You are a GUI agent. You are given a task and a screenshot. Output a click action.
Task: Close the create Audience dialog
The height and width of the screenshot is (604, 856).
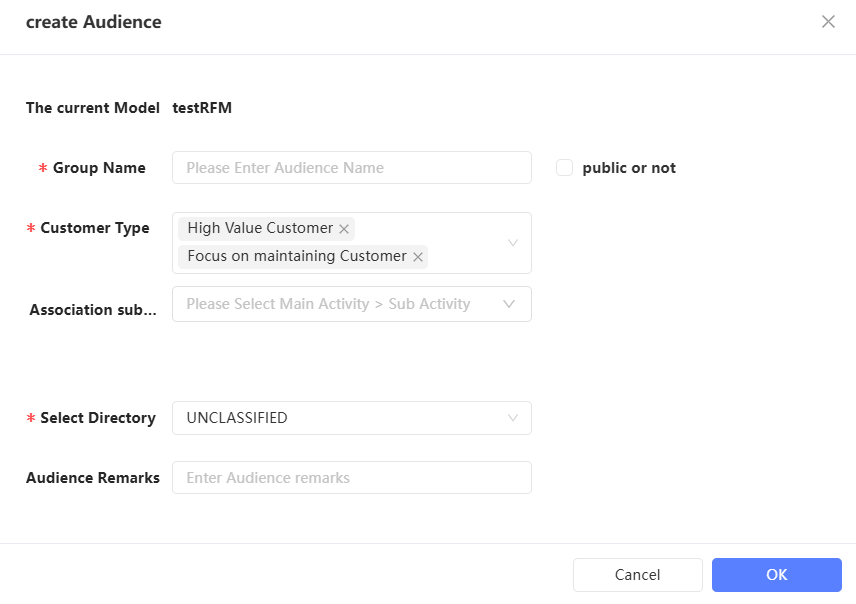(828, 22)
